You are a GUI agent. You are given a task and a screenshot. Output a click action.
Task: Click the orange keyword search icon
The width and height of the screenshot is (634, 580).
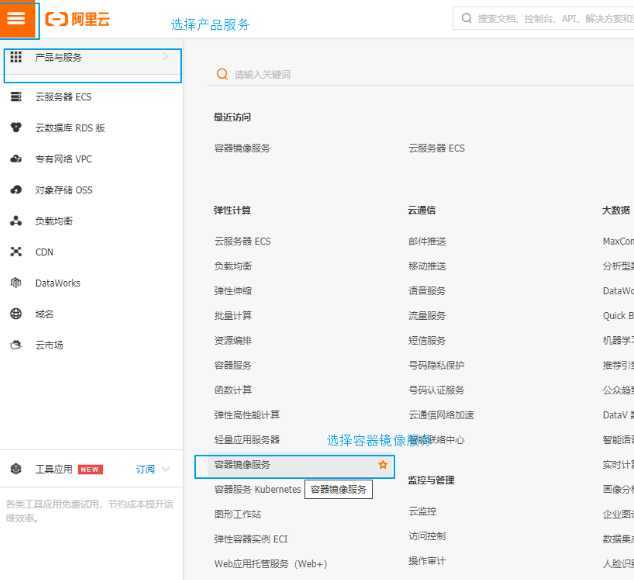point(222,74)
